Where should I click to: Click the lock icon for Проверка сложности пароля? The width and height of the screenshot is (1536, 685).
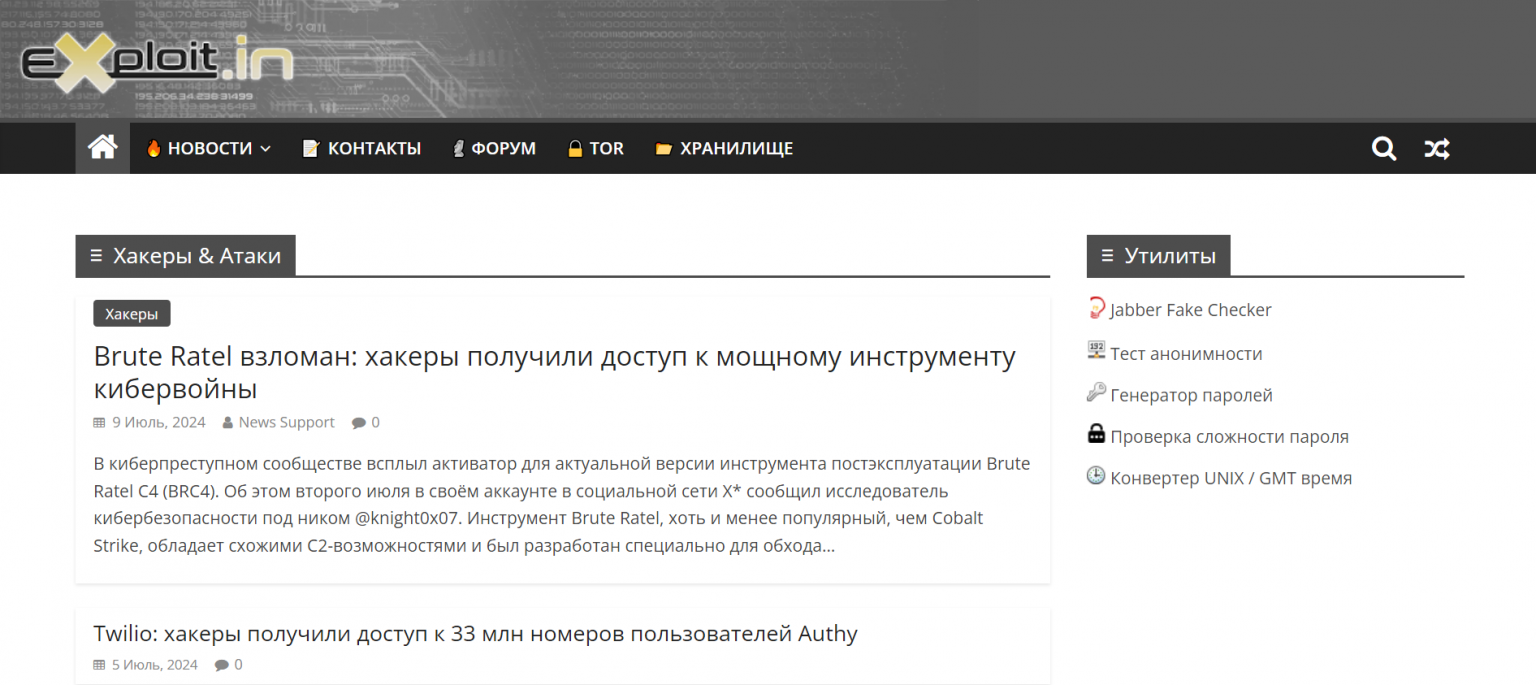[x=1095, y=434]
